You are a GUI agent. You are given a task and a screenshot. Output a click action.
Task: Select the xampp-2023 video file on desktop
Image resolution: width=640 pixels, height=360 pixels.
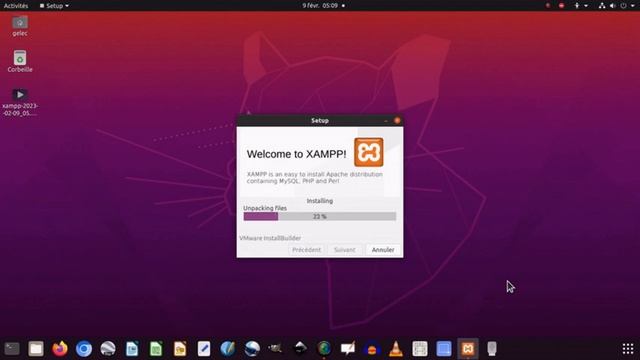20,102
